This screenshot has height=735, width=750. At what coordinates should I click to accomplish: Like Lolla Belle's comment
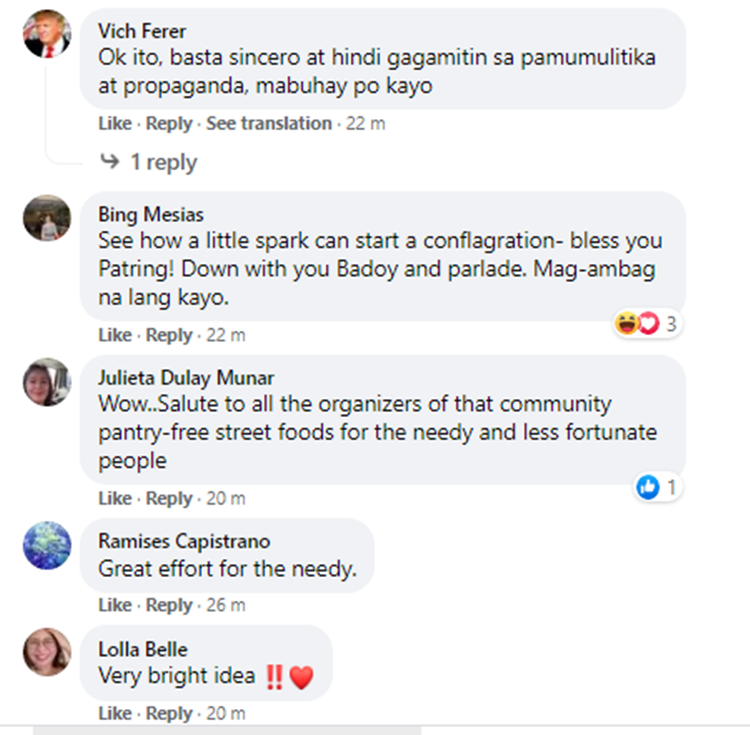[x=114, y=713]
